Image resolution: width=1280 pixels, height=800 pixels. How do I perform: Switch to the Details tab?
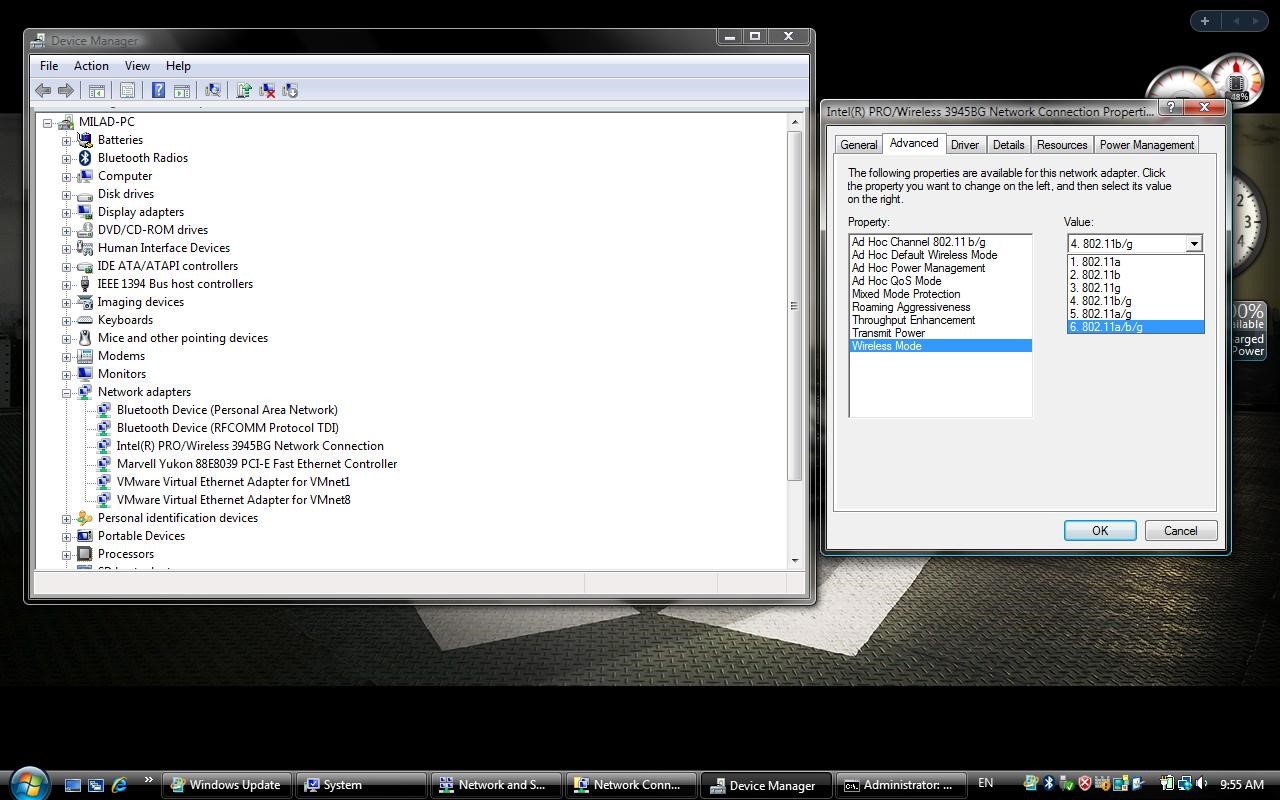tap(1008, 145)
